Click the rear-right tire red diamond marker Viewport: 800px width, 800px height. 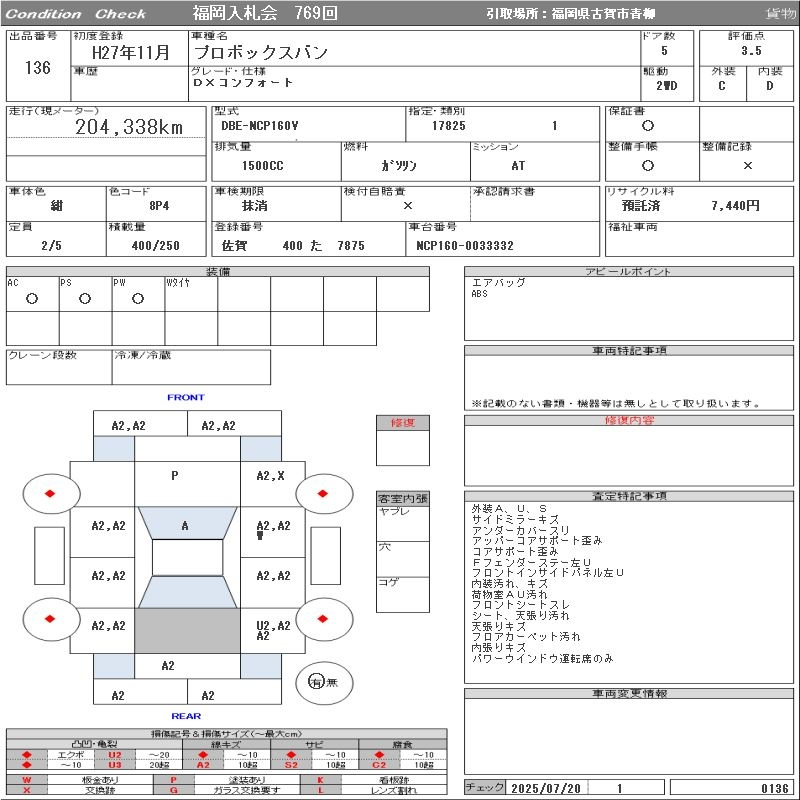click(x=322, y=619)
